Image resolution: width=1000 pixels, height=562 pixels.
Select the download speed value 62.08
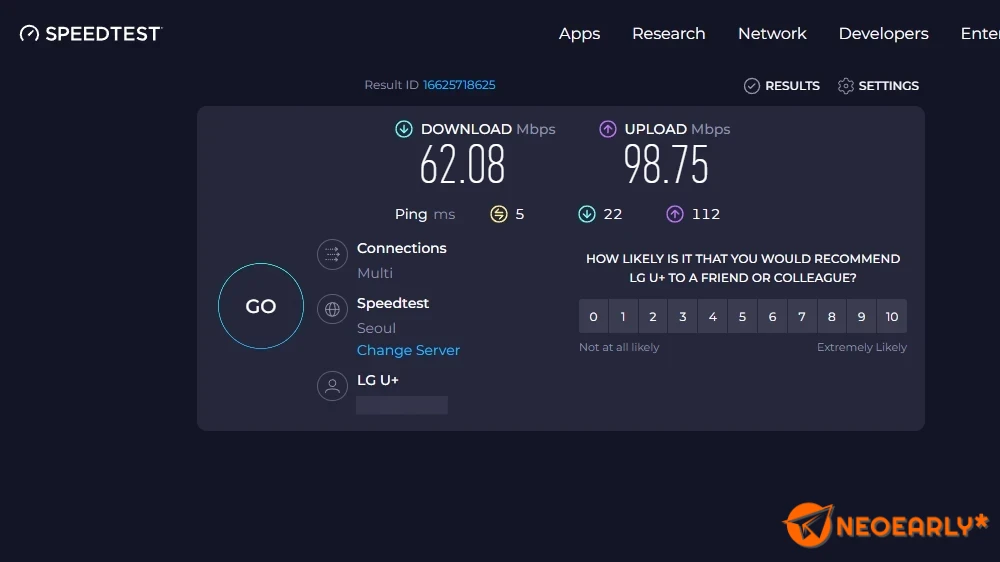pyautogui.click(x=462, y=165)
